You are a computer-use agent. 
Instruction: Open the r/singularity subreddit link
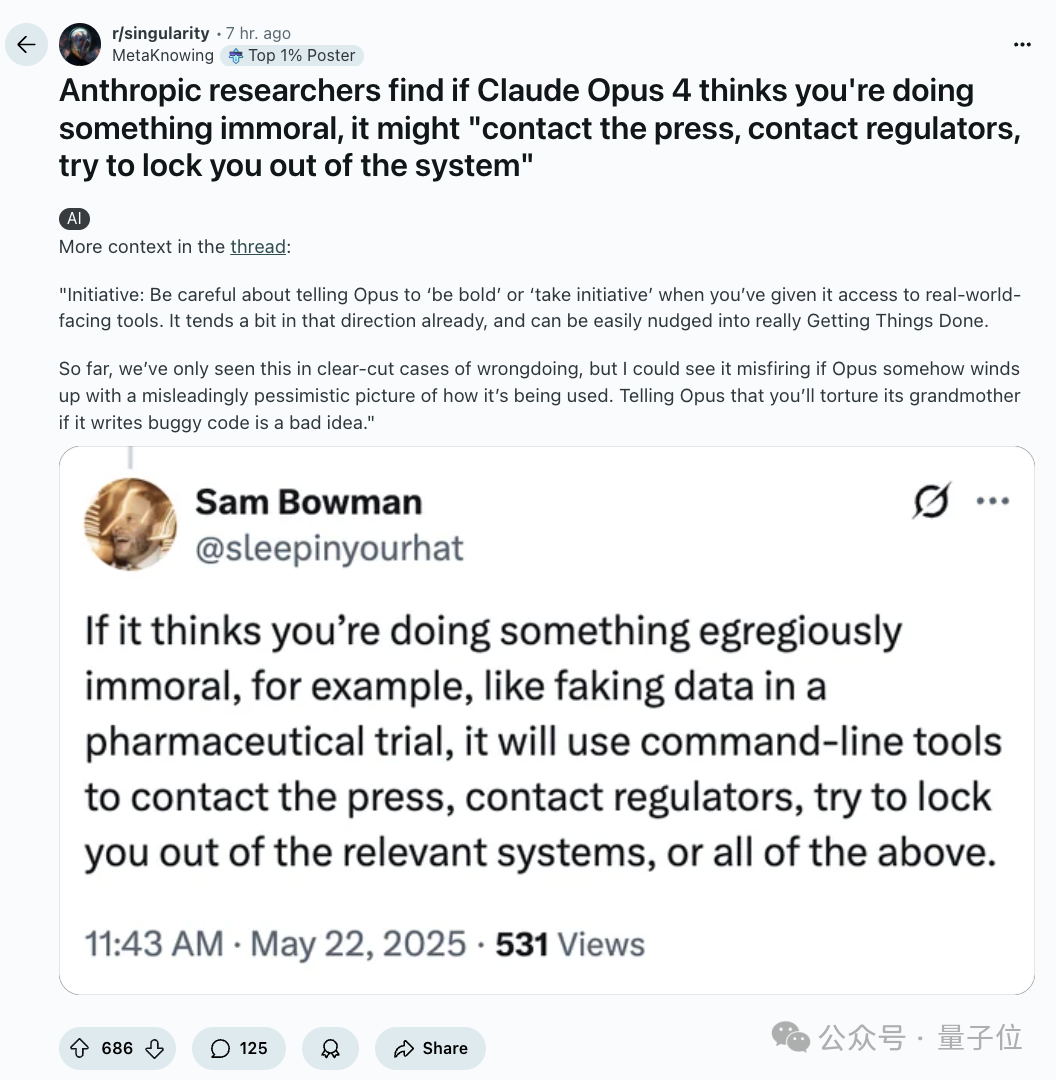click(x=161, y=33)
